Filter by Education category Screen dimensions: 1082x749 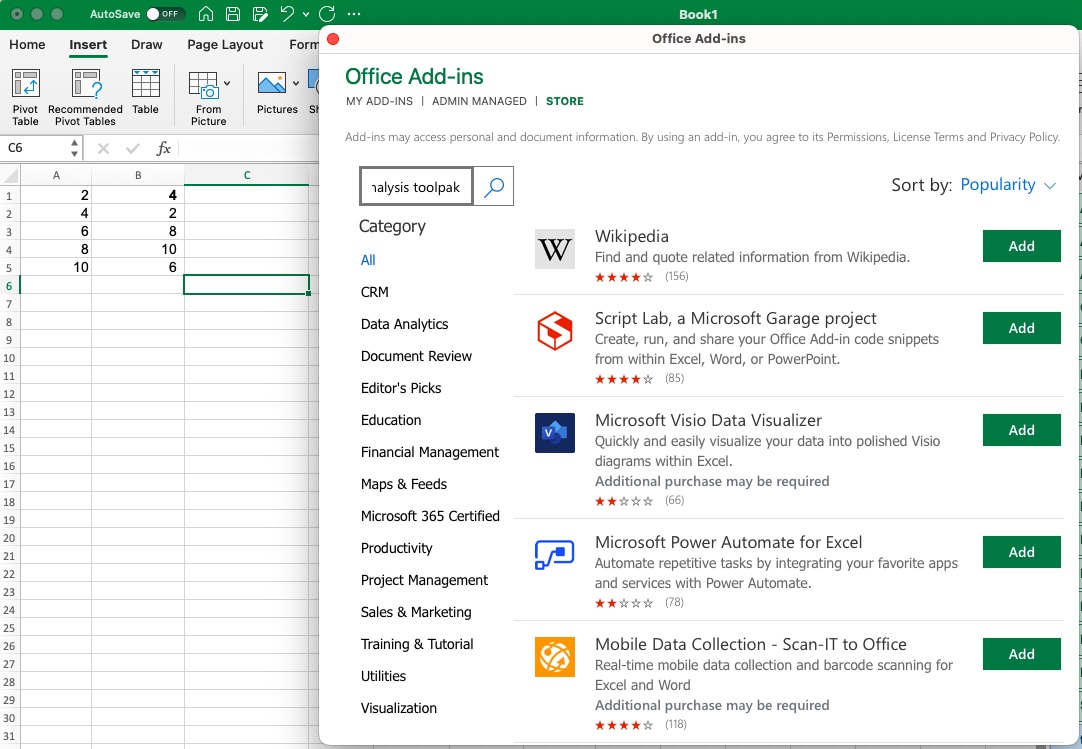(391, 420)
